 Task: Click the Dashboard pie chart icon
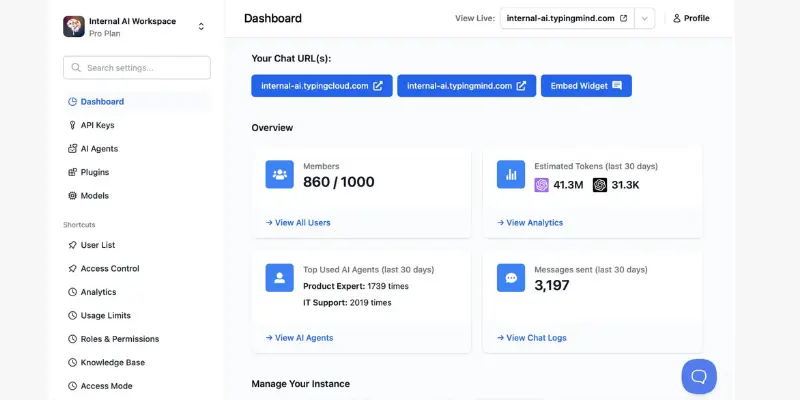click(x=72, y=102)
